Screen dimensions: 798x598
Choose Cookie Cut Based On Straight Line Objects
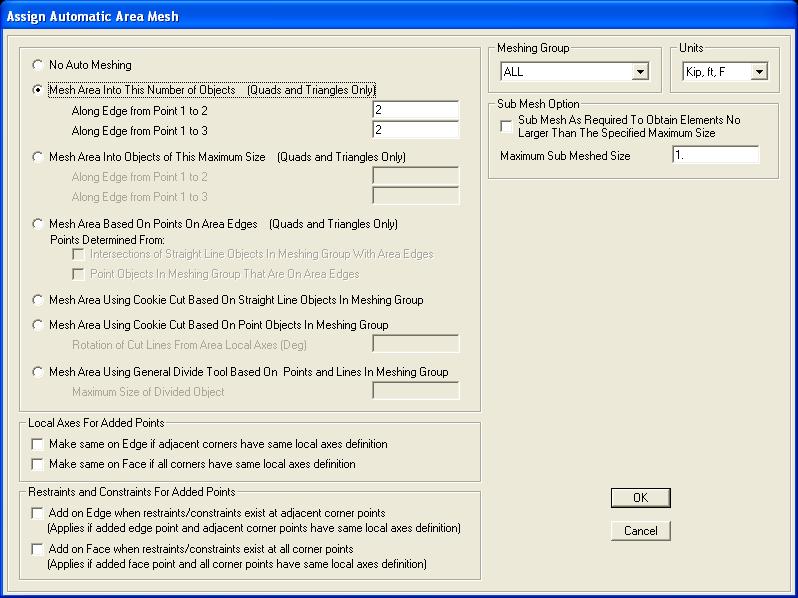[38, 300]
